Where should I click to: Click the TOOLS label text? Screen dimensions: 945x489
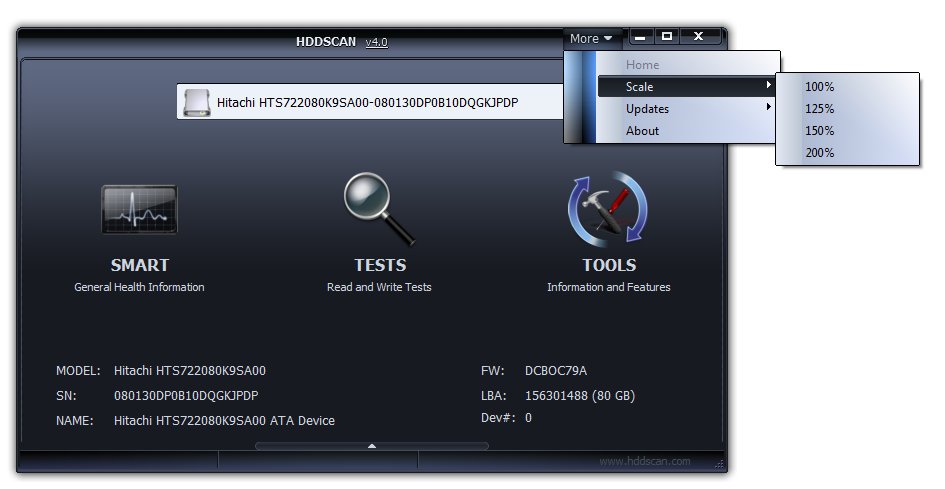point(609,265)
